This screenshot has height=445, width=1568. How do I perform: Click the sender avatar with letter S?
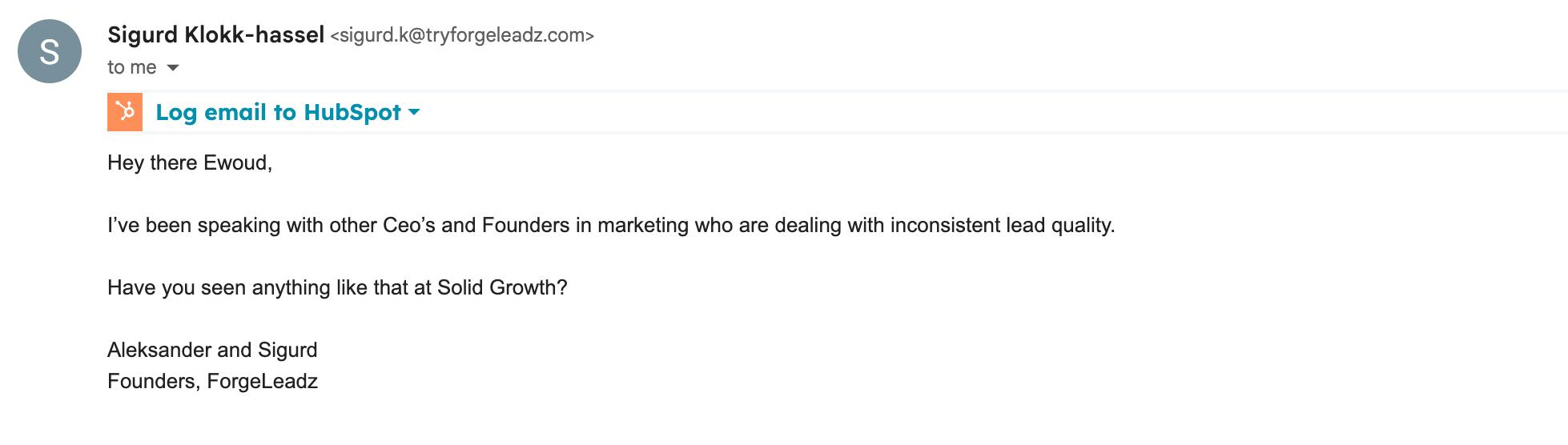click(x=50, y=51)
